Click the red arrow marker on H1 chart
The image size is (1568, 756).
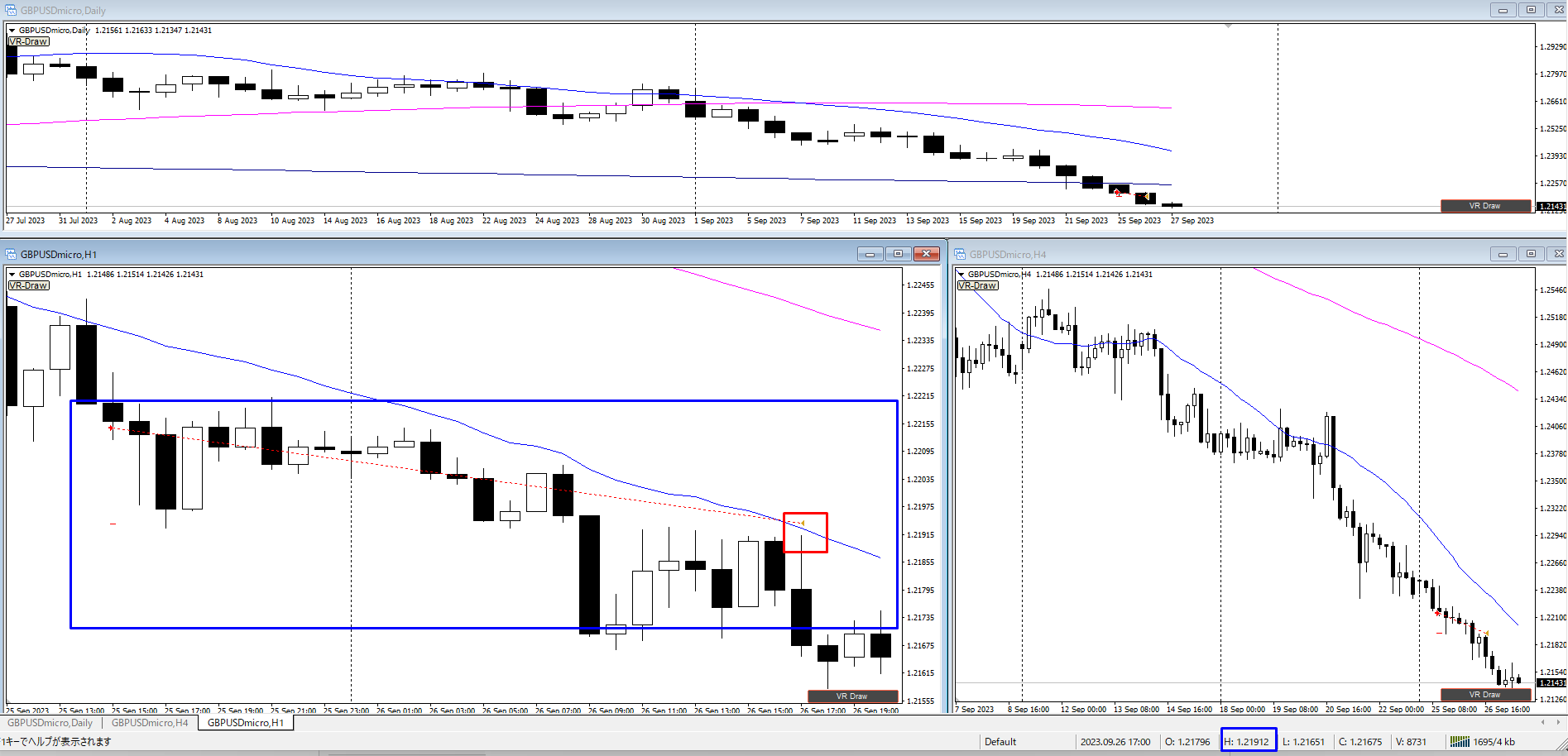pos(111,428)
